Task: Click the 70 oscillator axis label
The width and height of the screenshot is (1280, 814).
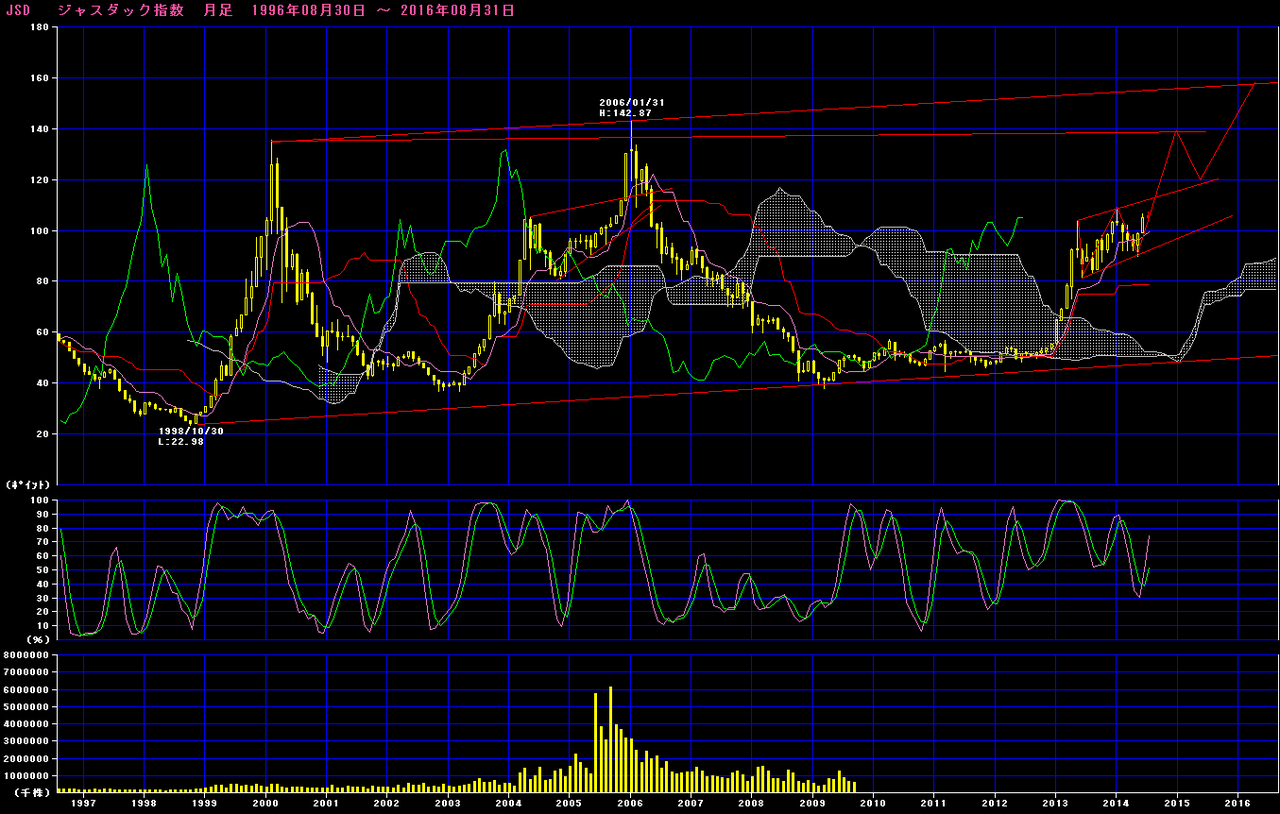Action: (44, 542)
